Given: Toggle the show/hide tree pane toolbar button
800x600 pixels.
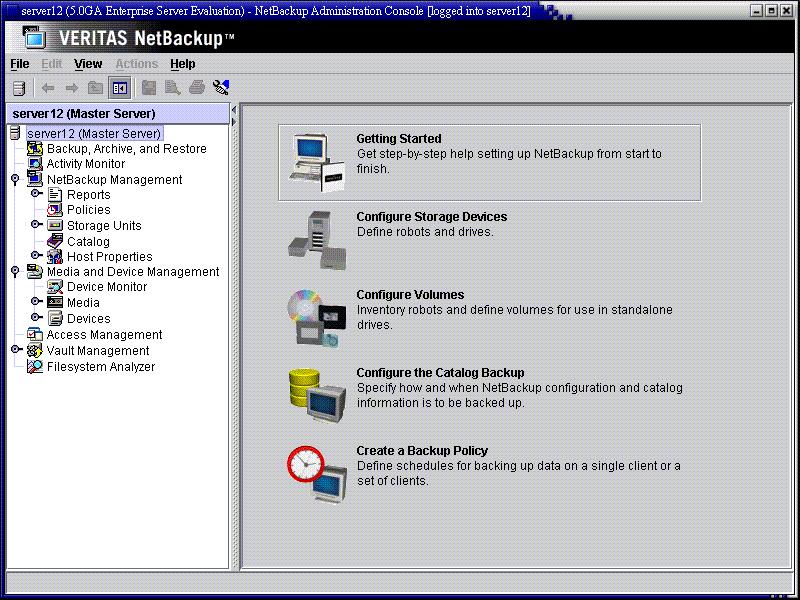Looking at the screenshot, I should [x=120, y=88].
